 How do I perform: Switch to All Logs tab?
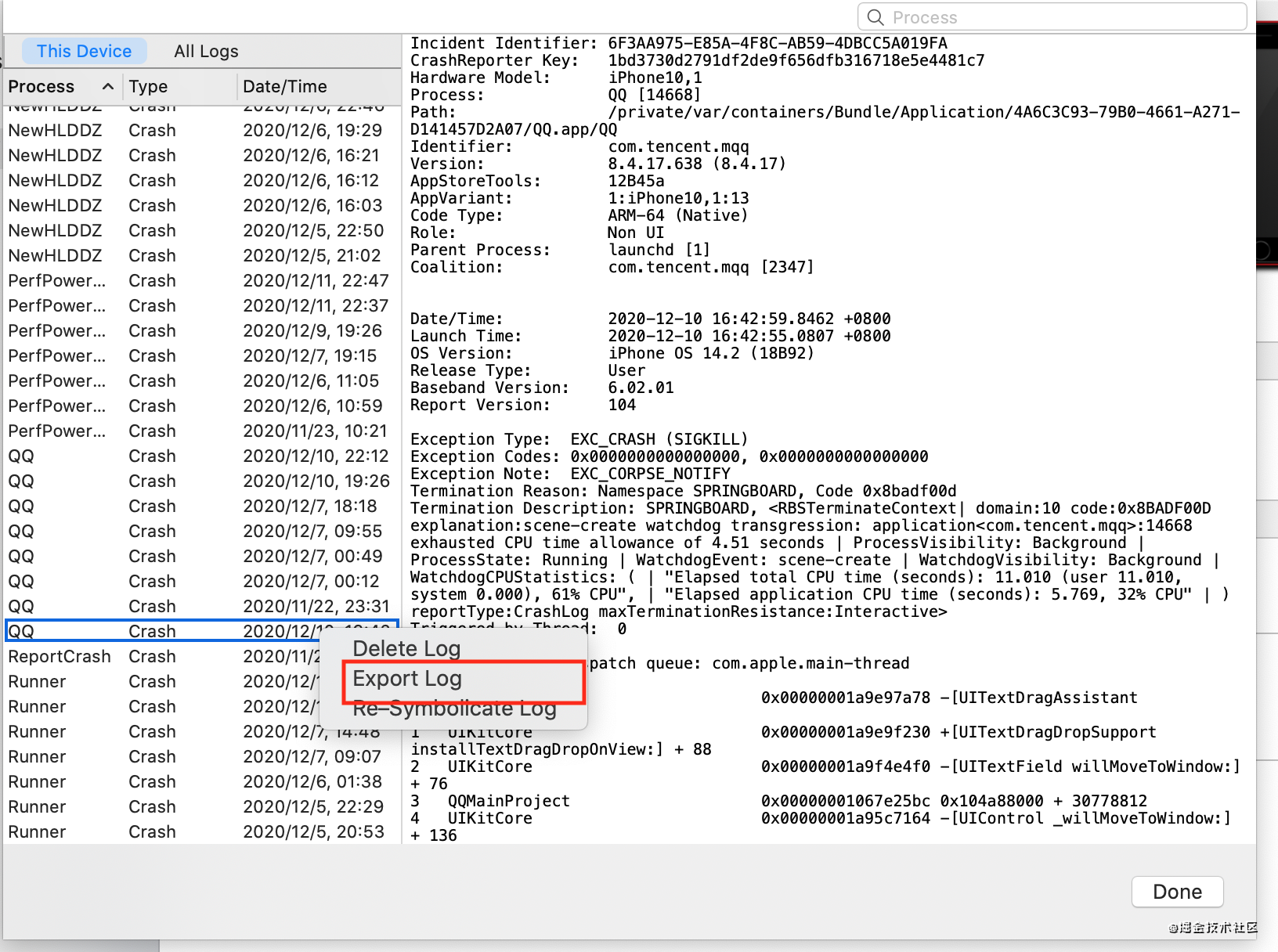[x=206, y=51]
